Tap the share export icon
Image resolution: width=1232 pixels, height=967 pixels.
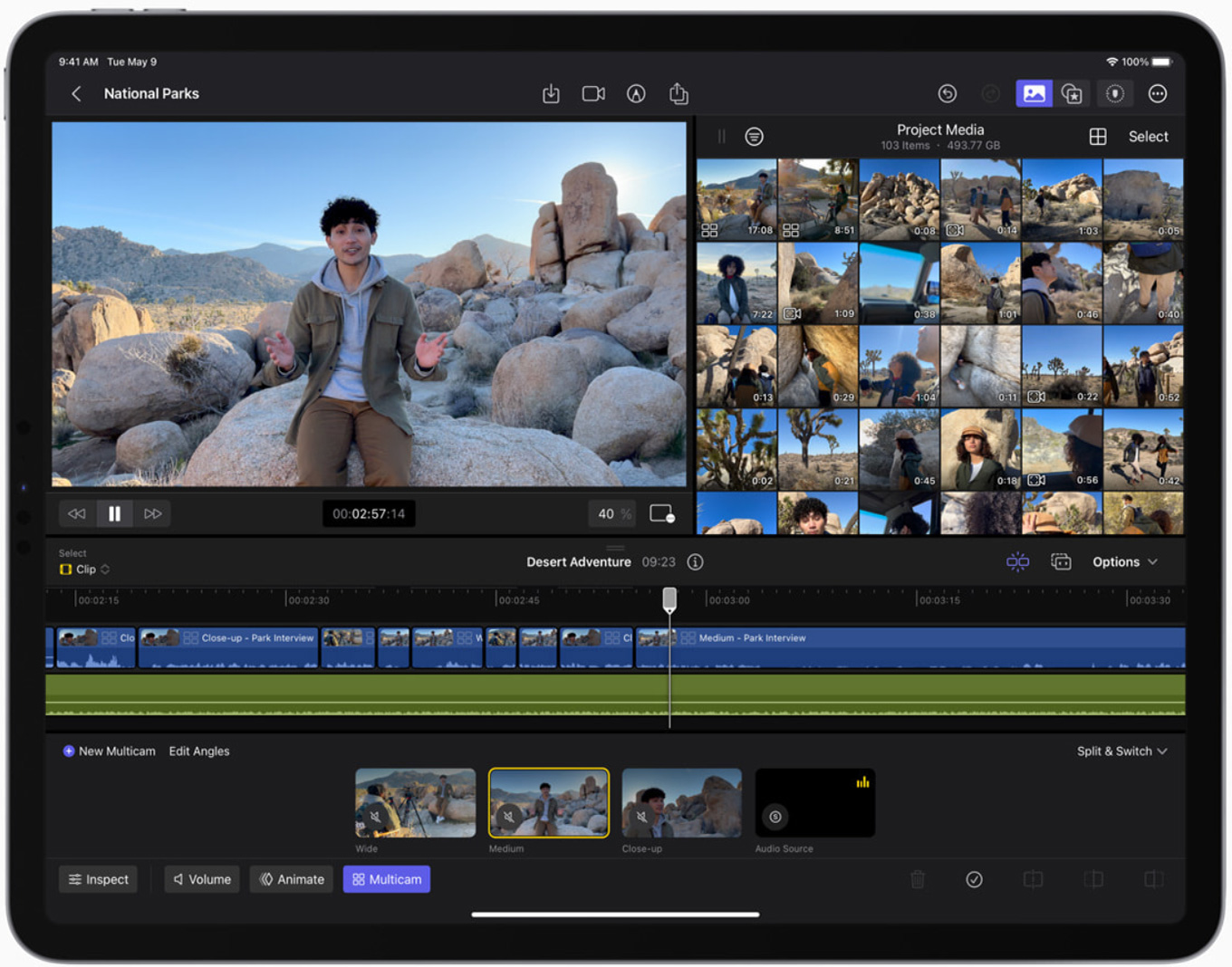tap(679, 94)
